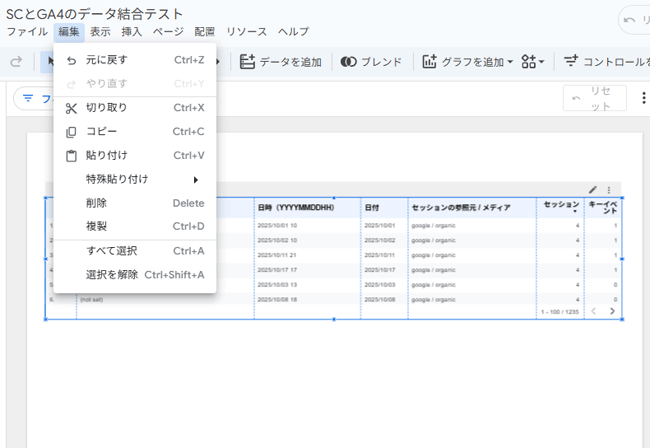Open the 配置 menu
650x448 pixels.
[205, 31]
